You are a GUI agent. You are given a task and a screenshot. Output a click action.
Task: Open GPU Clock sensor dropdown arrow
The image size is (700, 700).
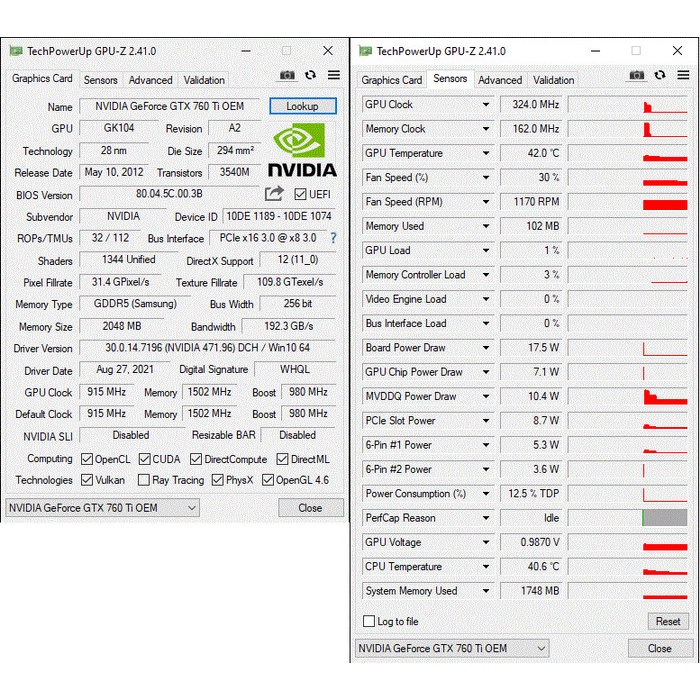pyautogui.click(x=486, y=104)
